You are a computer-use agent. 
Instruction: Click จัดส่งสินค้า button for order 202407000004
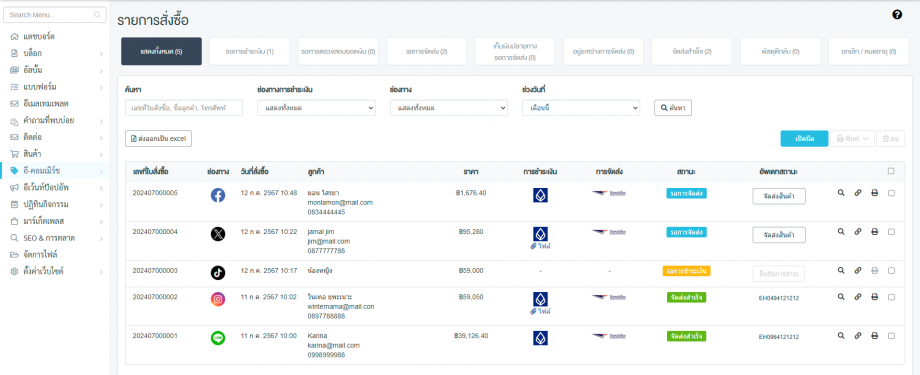coord(779,235)
